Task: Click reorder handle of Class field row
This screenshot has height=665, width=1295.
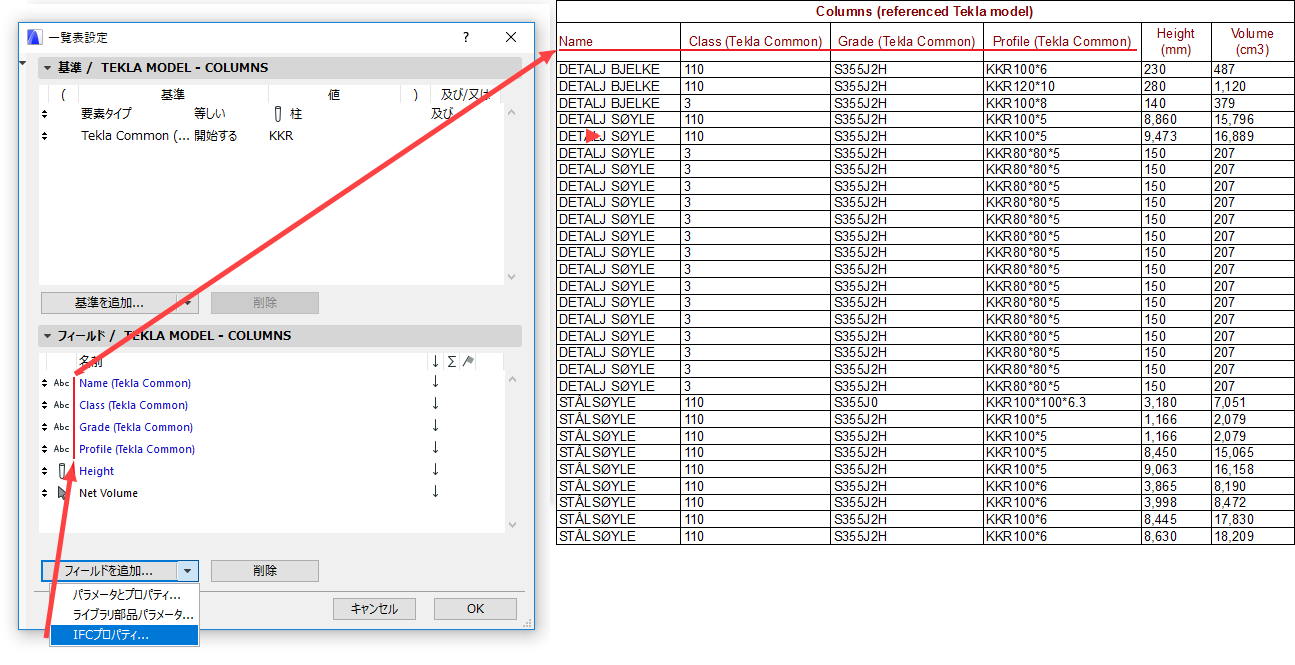Action: [44, 405]
